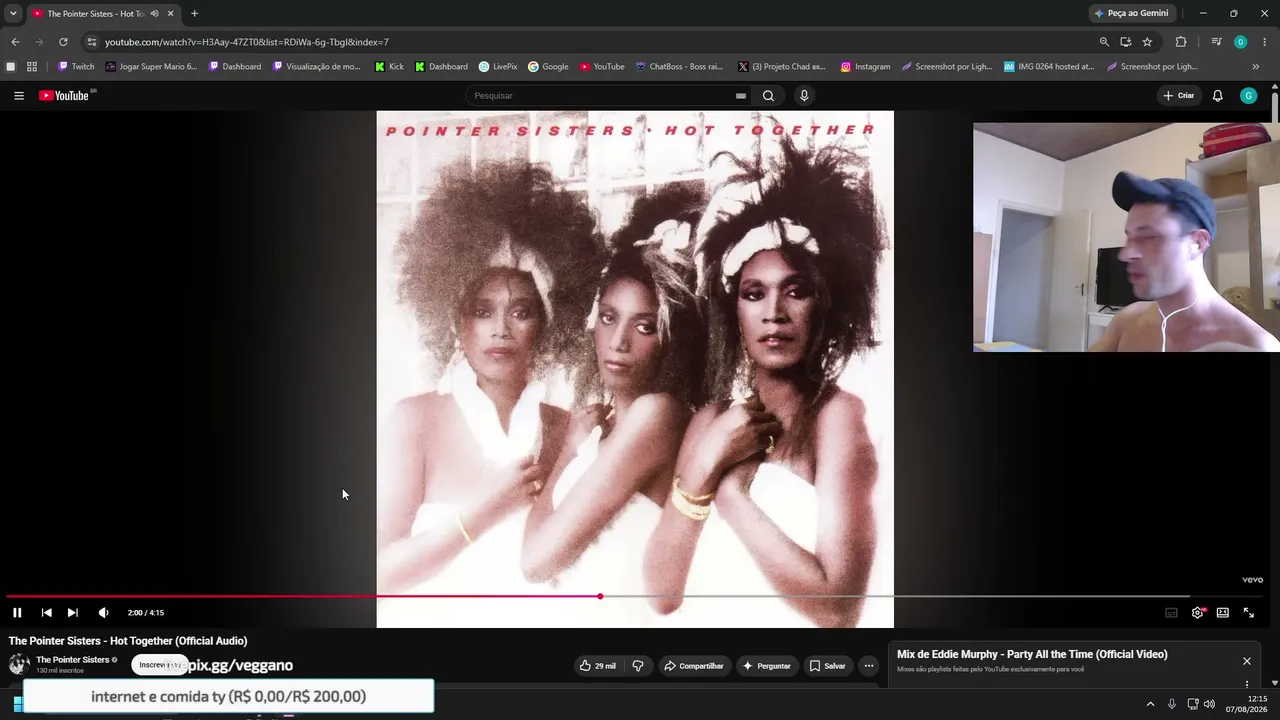Mute audio on the browser tab
This screenshot has height=720, width=1280.
[x=154, y=14]
